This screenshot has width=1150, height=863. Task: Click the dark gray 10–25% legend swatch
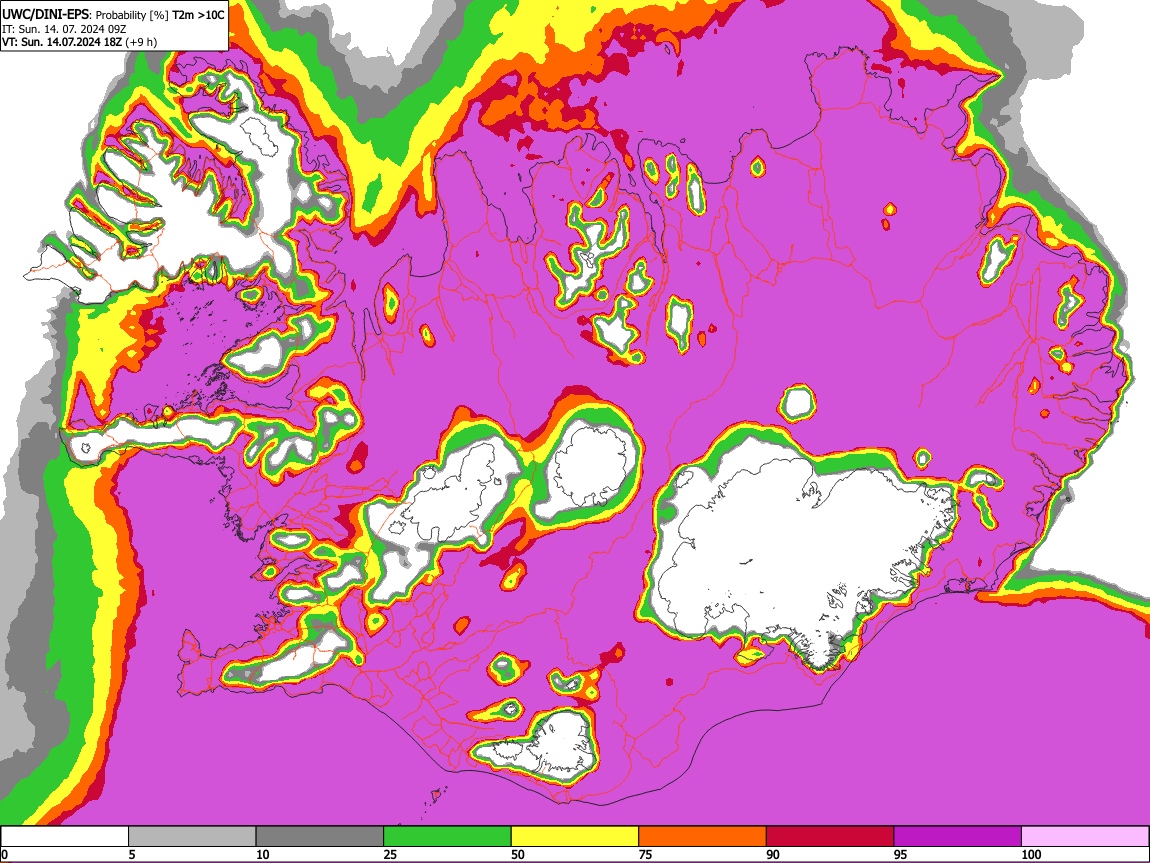320,837
